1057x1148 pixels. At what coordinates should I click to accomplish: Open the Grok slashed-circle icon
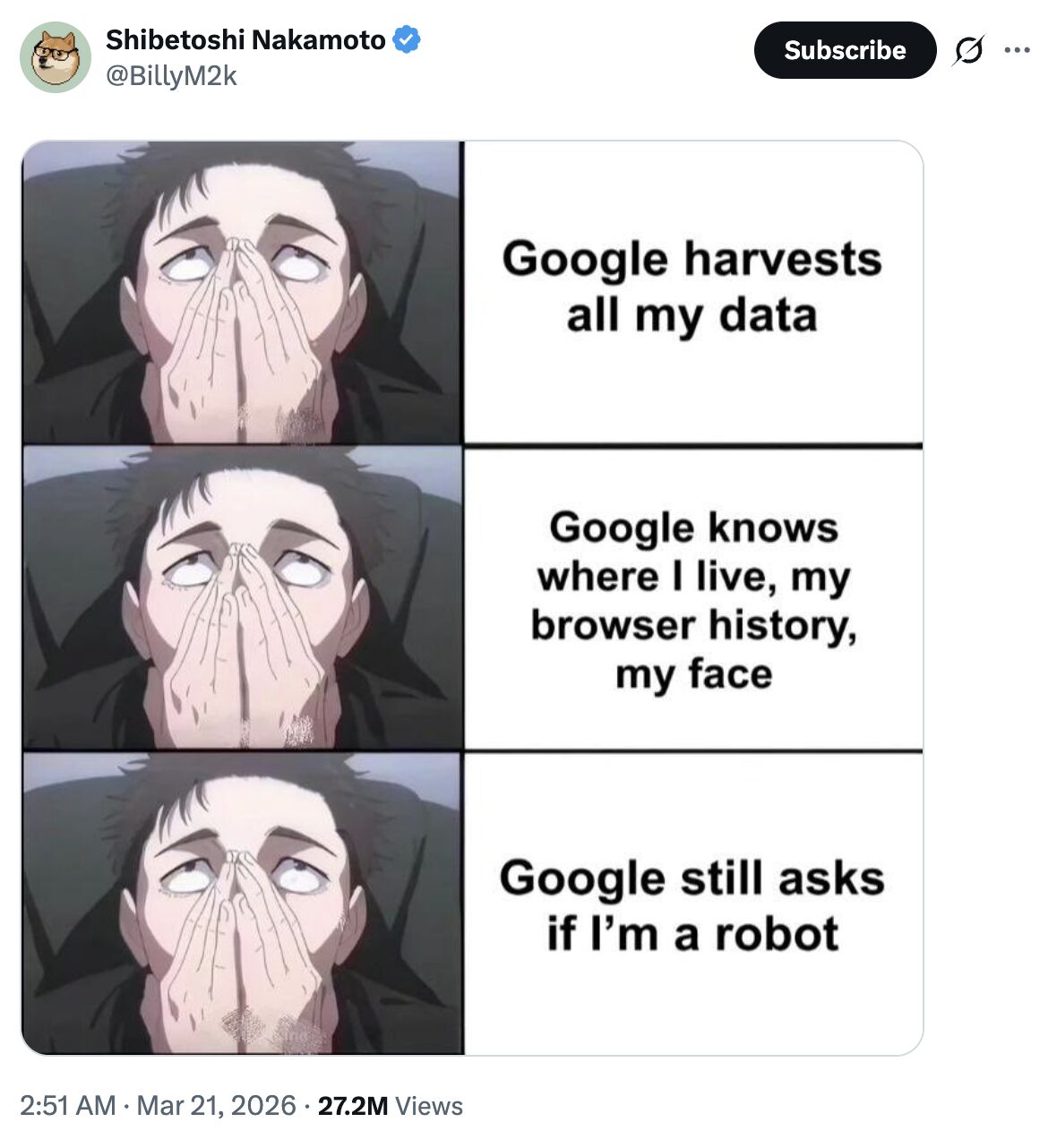point(968,50)
